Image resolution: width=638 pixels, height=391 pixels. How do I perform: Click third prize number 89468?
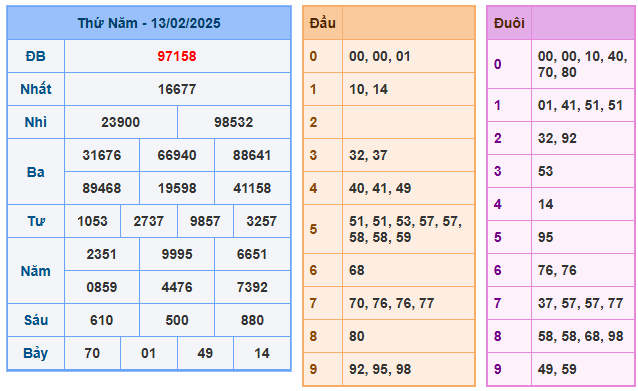pyautogui.click(x=102, y=188)
